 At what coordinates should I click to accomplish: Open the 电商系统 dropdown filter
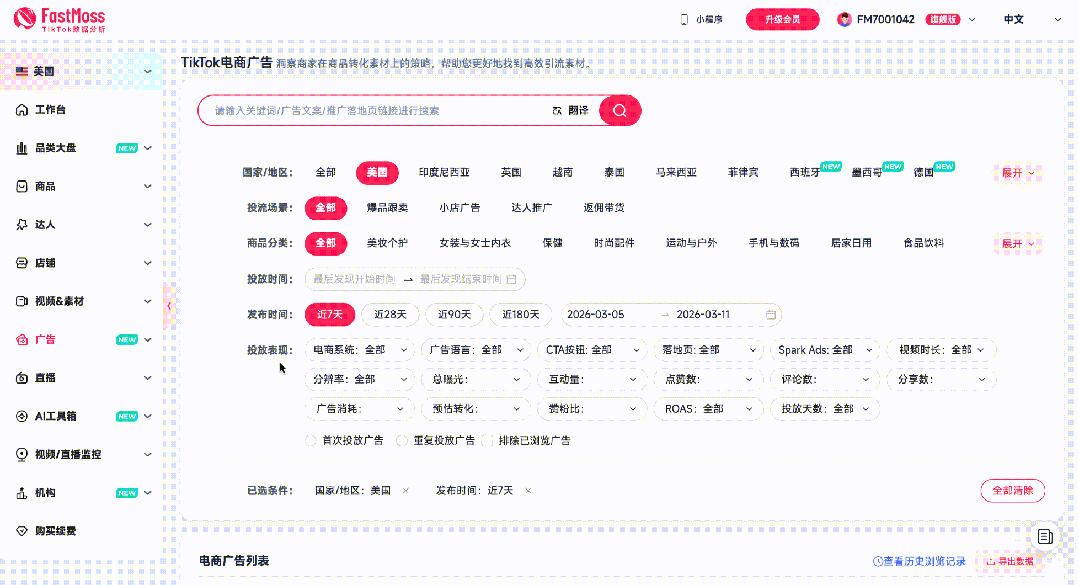[360, 350]
